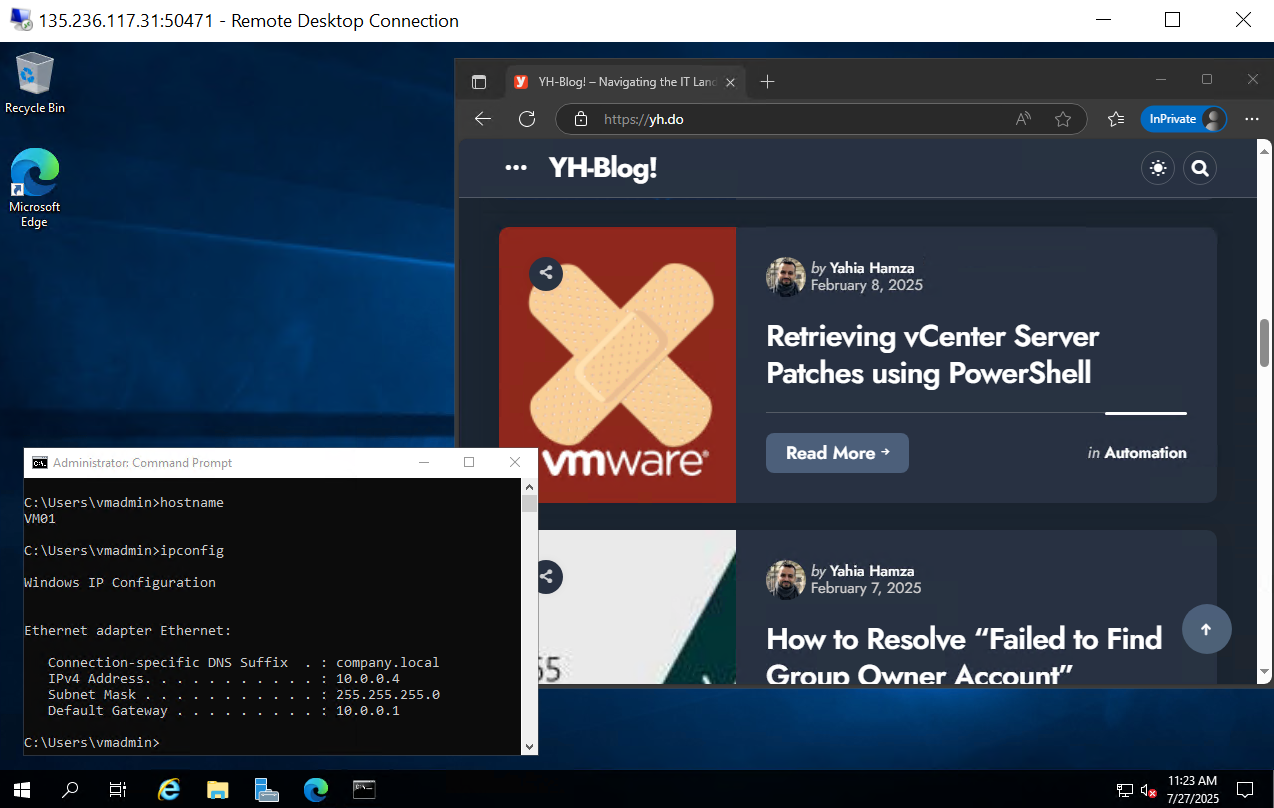1274x808 pixels.
Task: Close the YH-Blog! browser tab
Action: click(730, 82)
